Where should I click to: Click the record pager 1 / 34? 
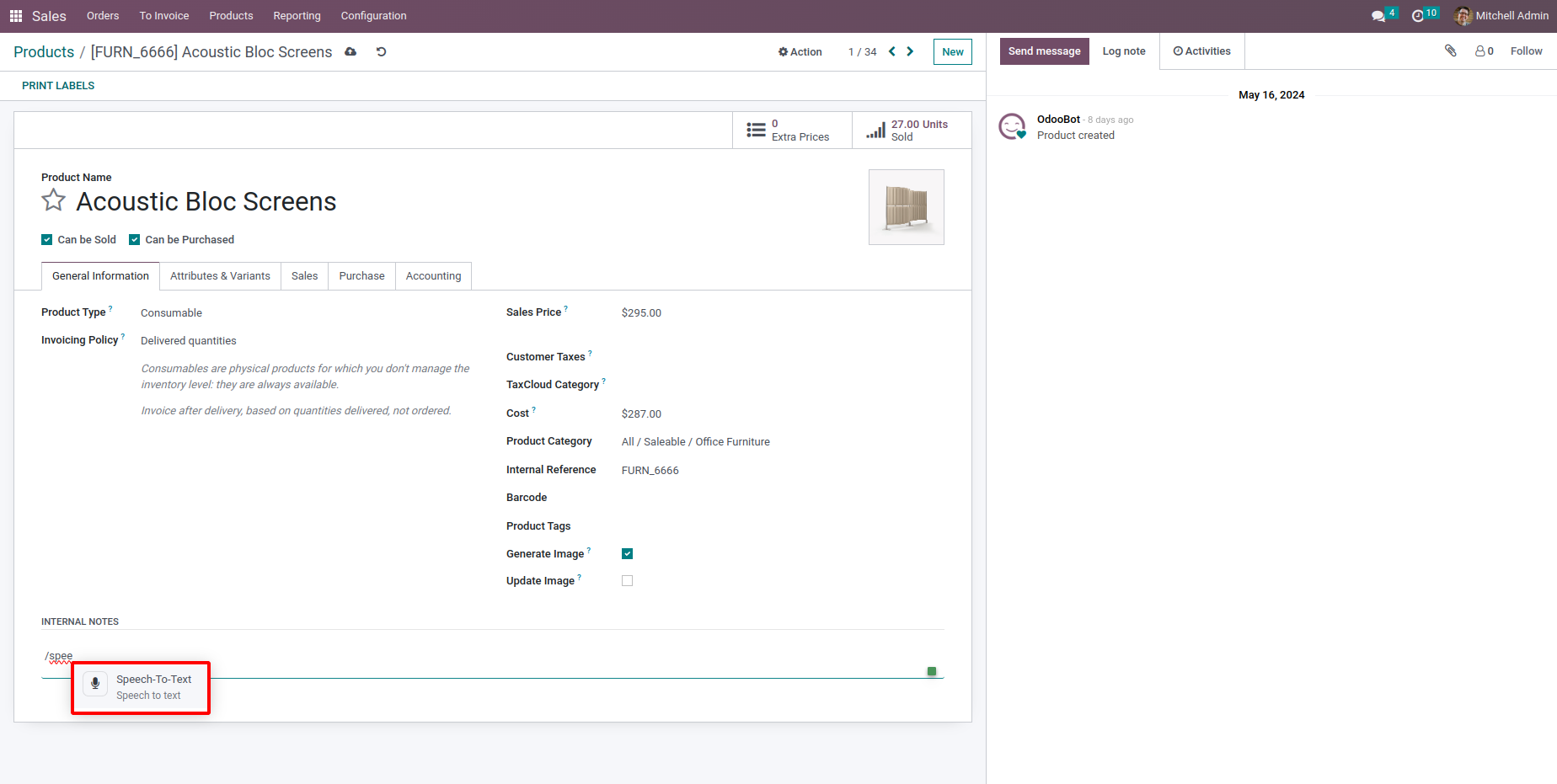[x=863, y=52]
